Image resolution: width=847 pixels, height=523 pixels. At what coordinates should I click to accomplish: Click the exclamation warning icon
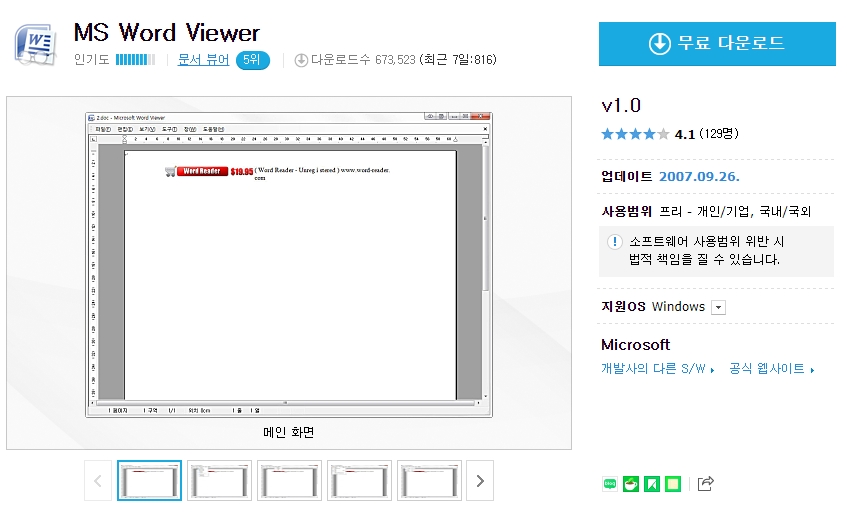(614, 242)
